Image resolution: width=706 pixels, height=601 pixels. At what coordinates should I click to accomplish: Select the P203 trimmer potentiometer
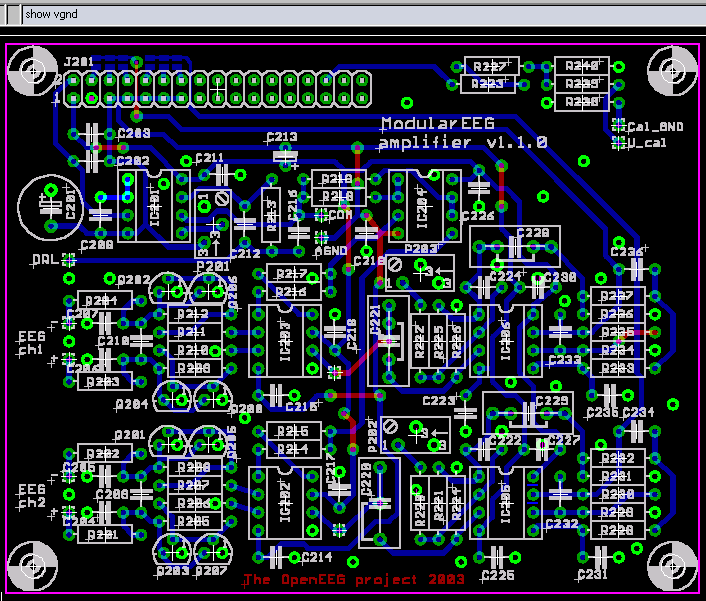(420, 272)
